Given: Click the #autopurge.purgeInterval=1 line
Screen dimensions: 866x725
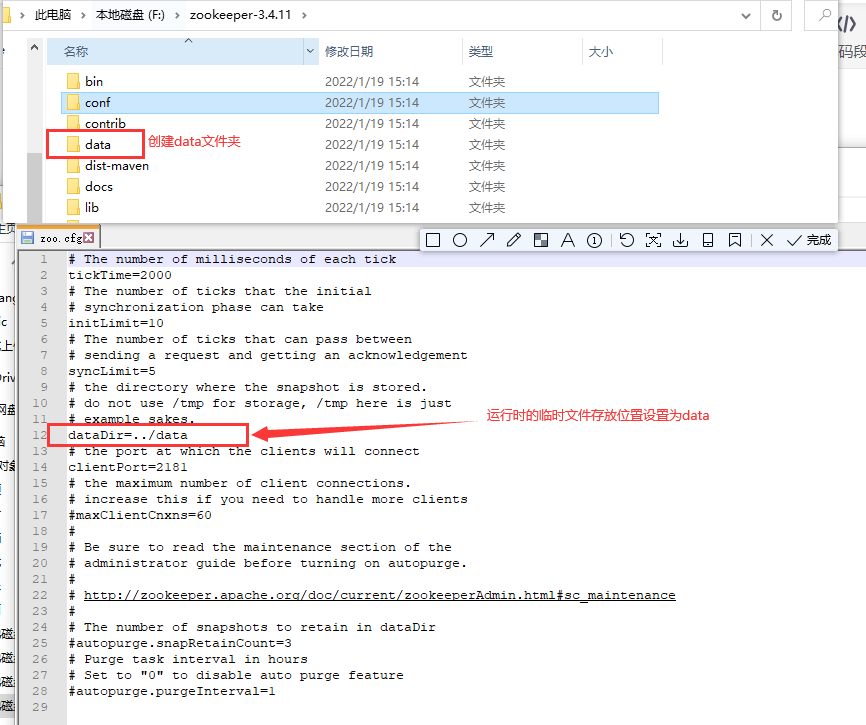Looking at the screenshot, I should pyautogui.click(x=172, y=691).
